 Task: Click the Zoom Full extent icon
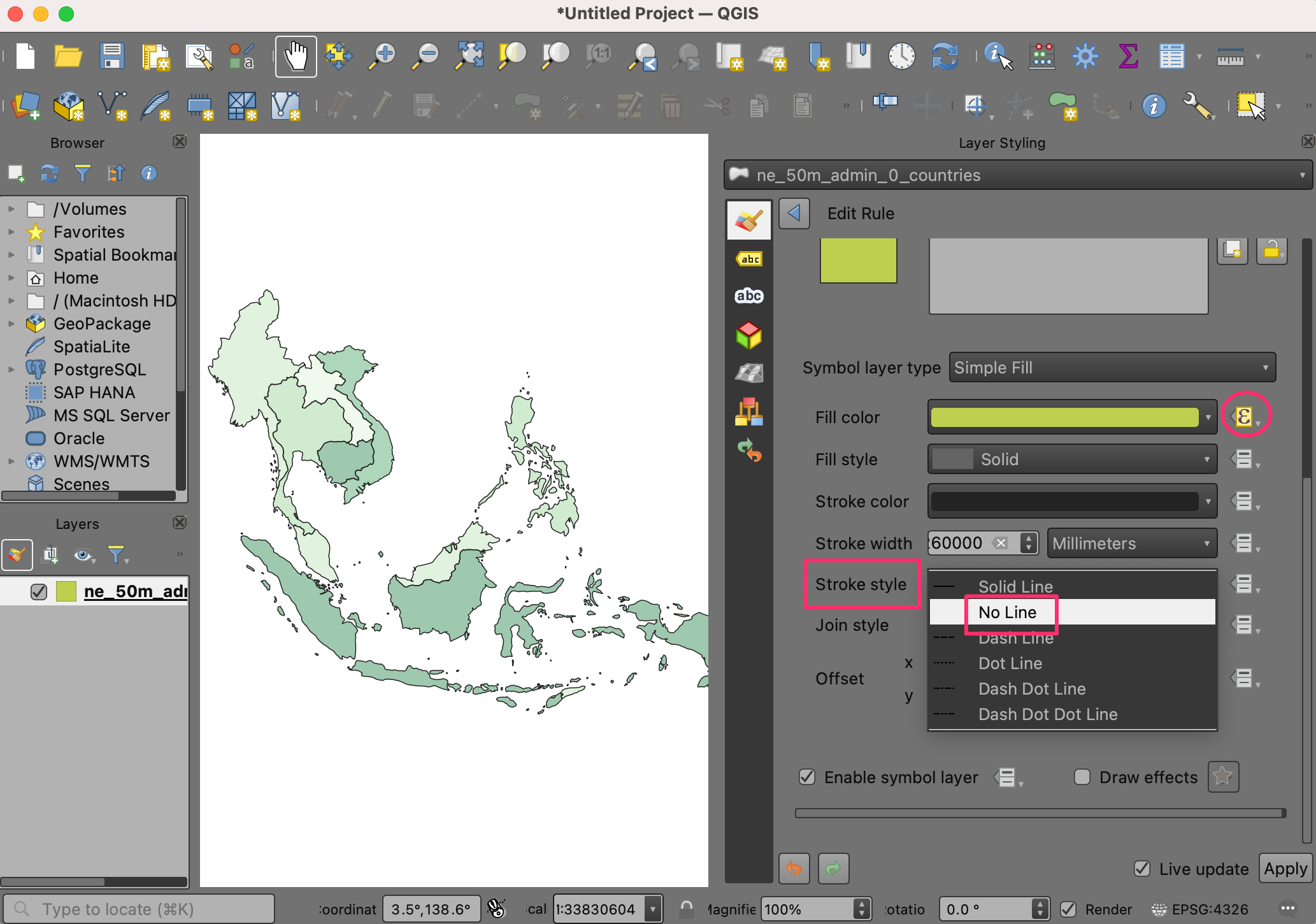[x=469, y=57]
